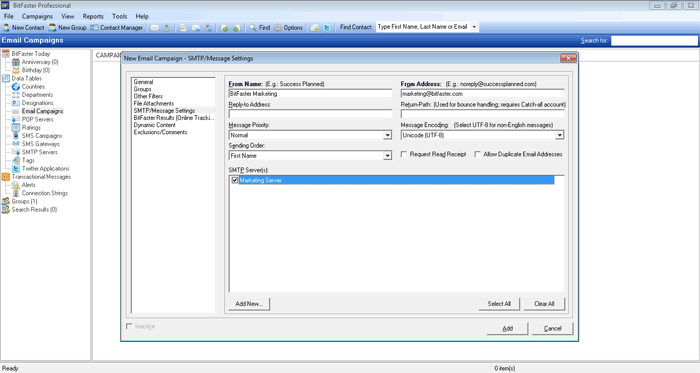This screenshot has height=373, width=700.
Task: Click the Add button in dialog
Action: [507, 328]
